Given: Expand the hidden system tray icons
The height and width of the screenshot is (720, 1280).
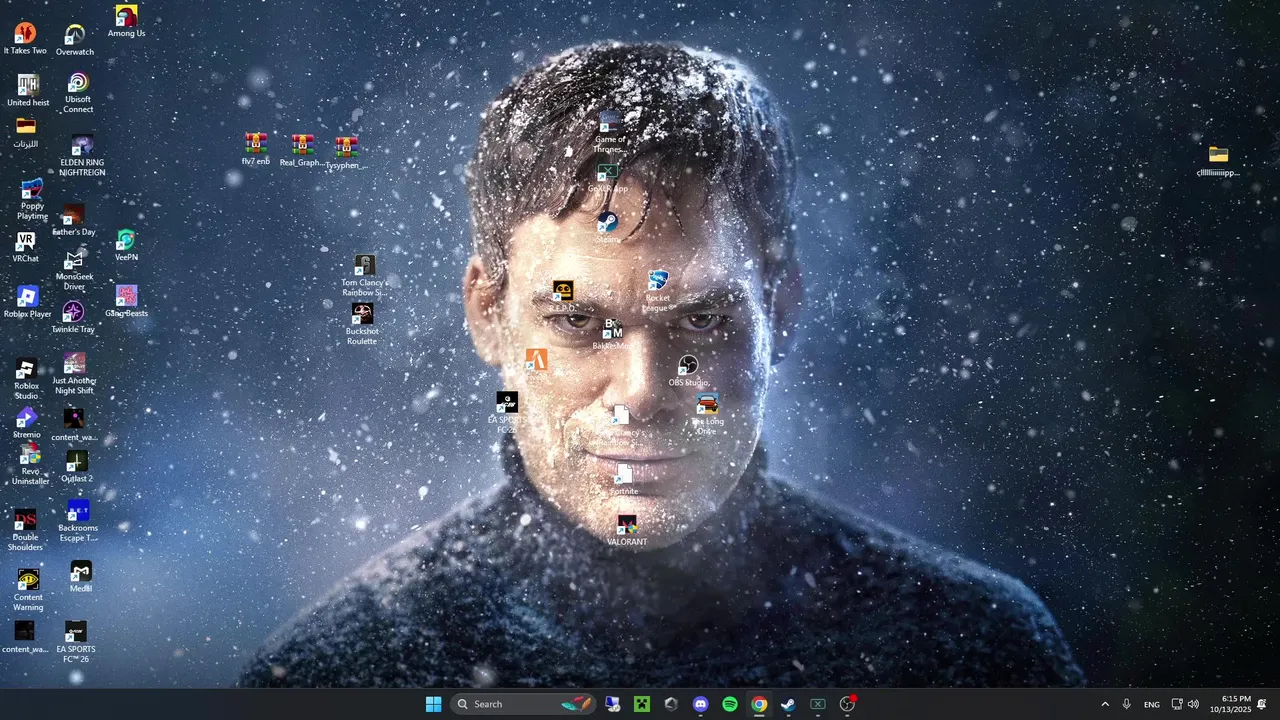Looking at the screenshot, I should (1104, 704).
